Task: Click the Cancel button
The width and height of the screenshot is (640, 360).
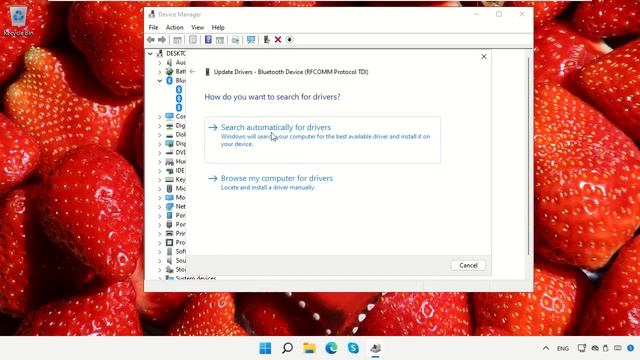Action: point(468,265)
